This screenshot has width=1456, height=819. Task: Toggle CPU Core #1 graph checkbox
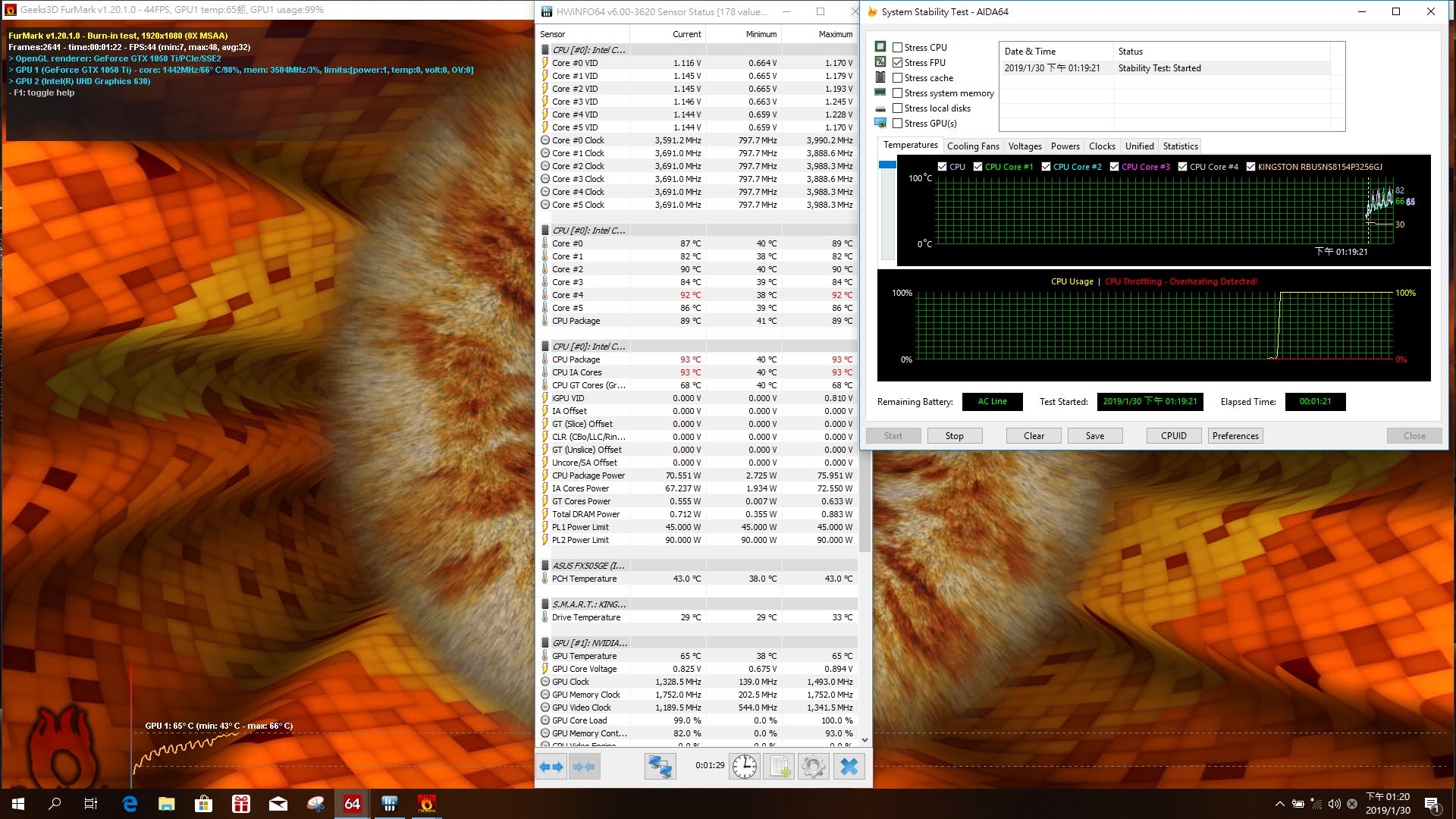click(x=978, y=167)
